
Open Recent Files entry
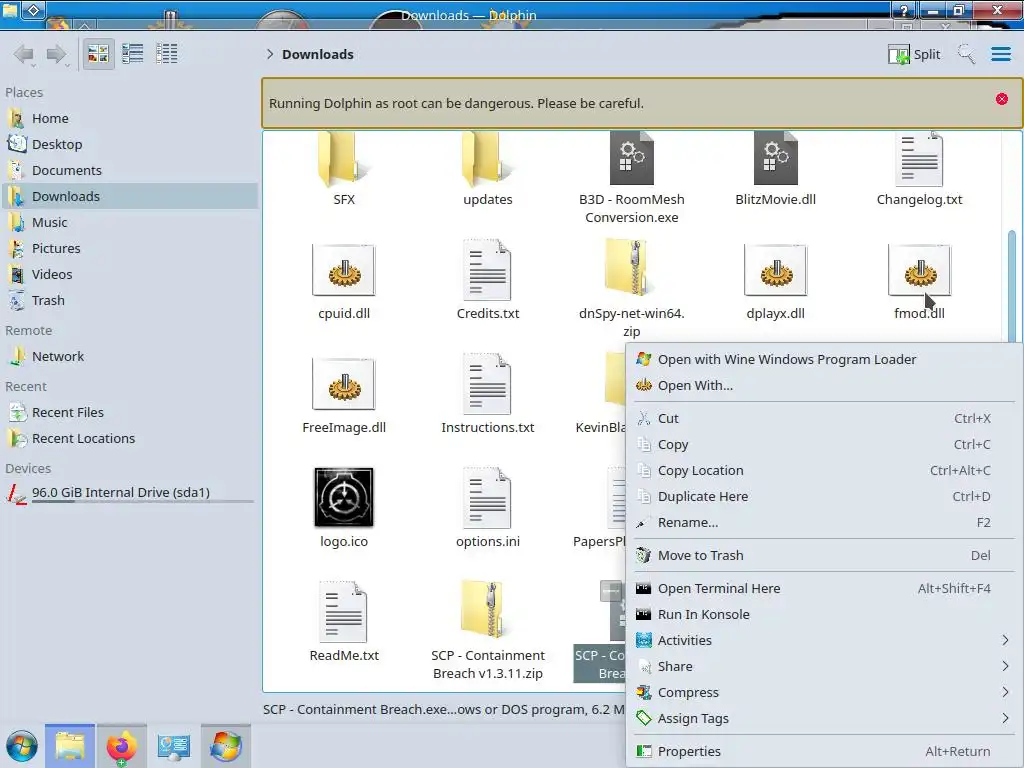129,413
